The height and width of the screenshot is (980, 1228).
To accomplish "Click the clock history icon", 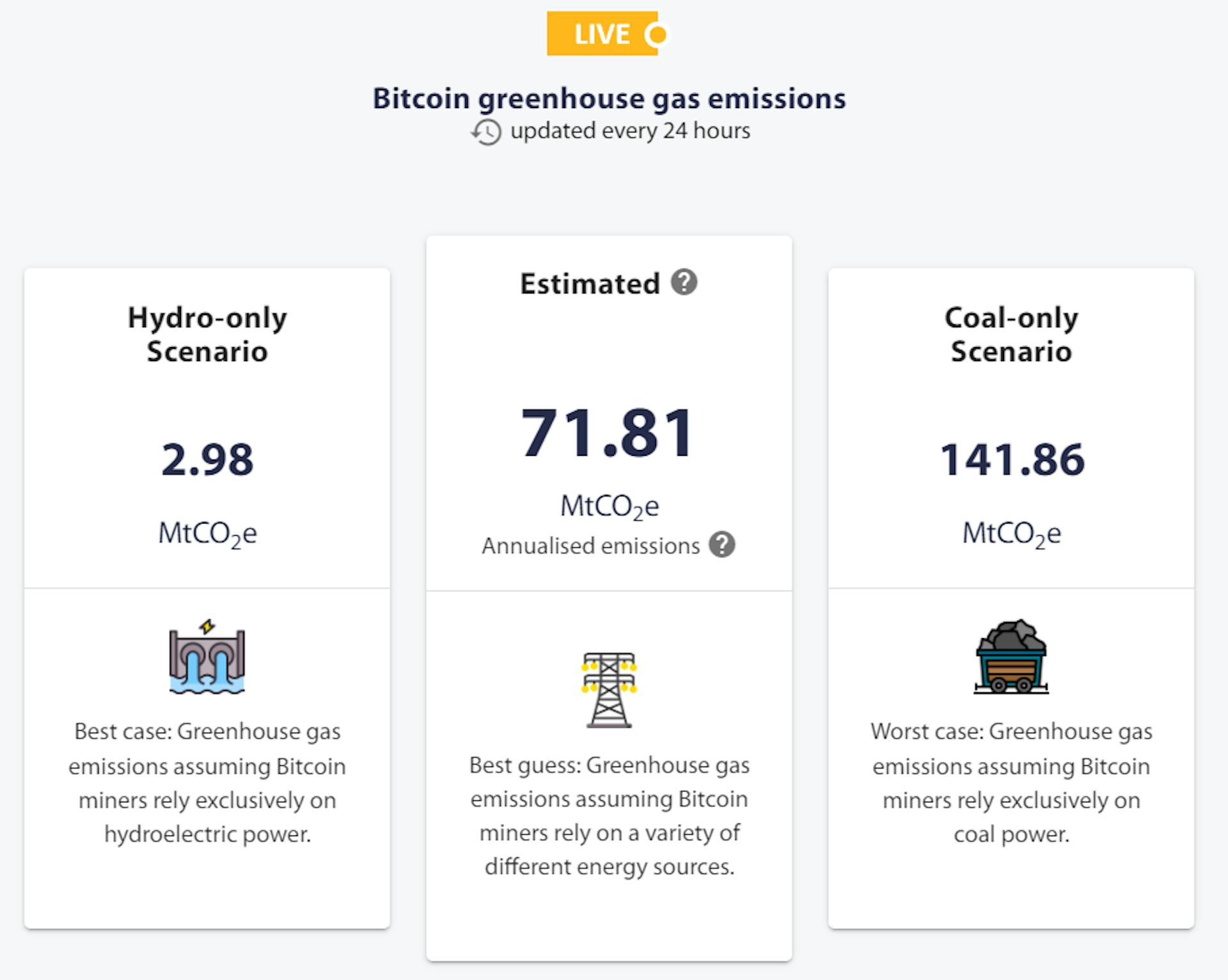I will coord(486,132).
